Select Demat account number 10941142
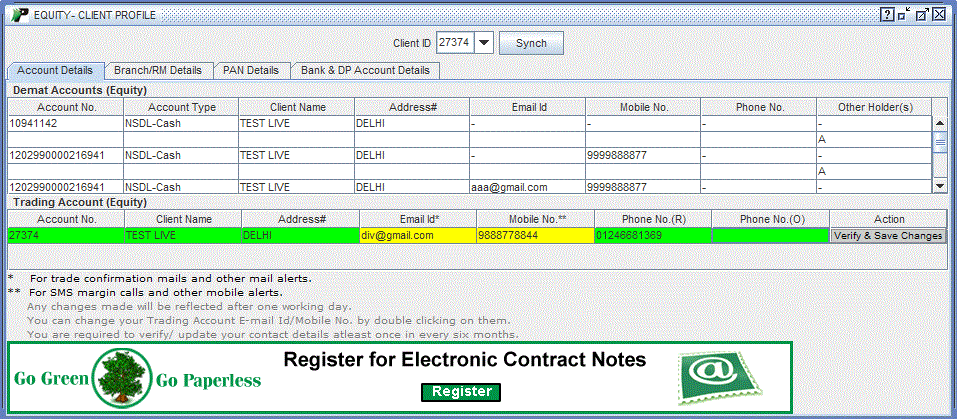This screenshot has width=957, height=419. coord(65,123)
